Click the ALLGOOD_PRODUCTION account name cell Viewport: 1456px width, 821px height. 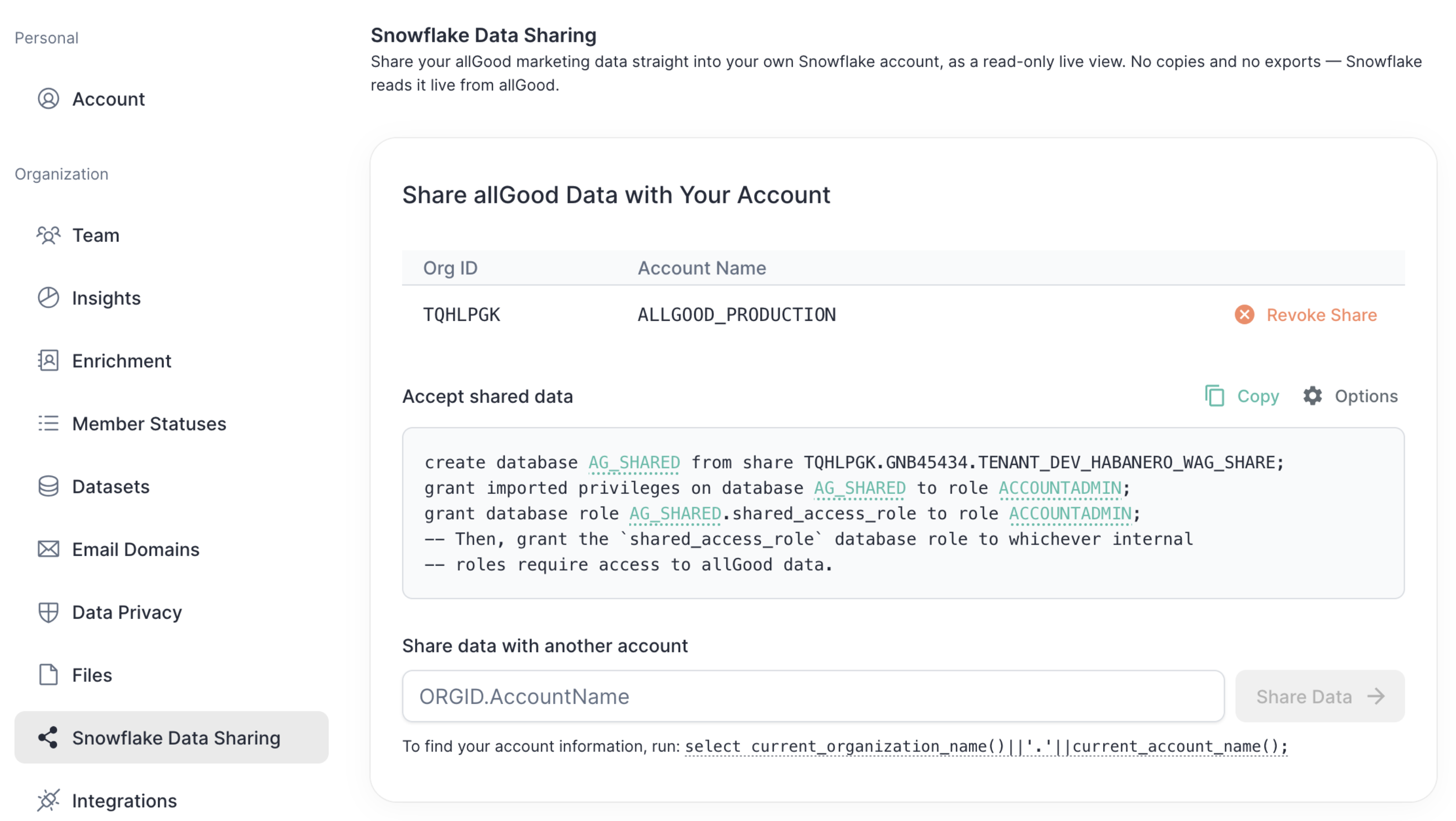click(736, 315)
